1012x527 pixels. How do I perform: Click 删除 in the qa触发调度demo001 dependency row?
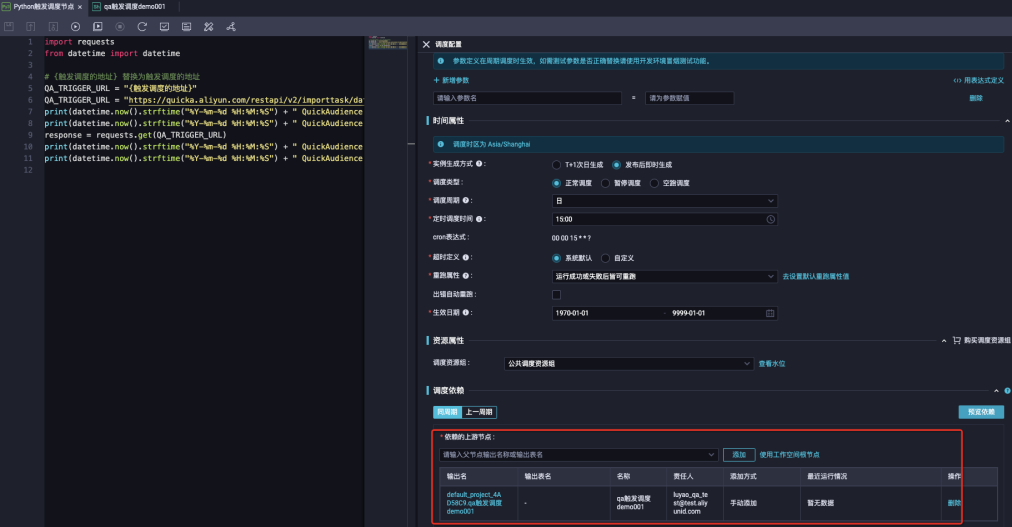954,503
